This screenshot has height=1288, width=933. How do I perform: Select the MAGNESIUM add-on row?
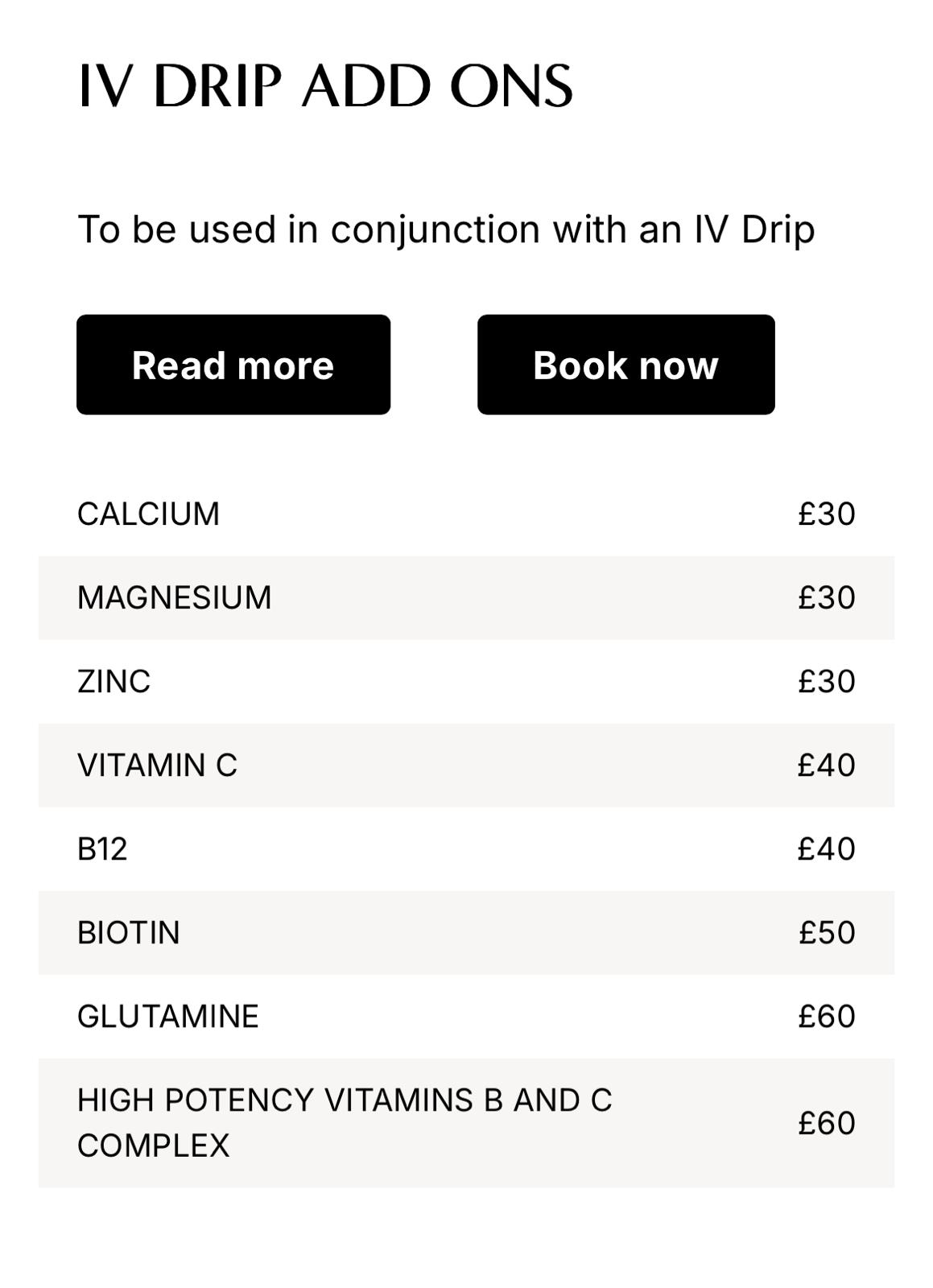[466, 597]
